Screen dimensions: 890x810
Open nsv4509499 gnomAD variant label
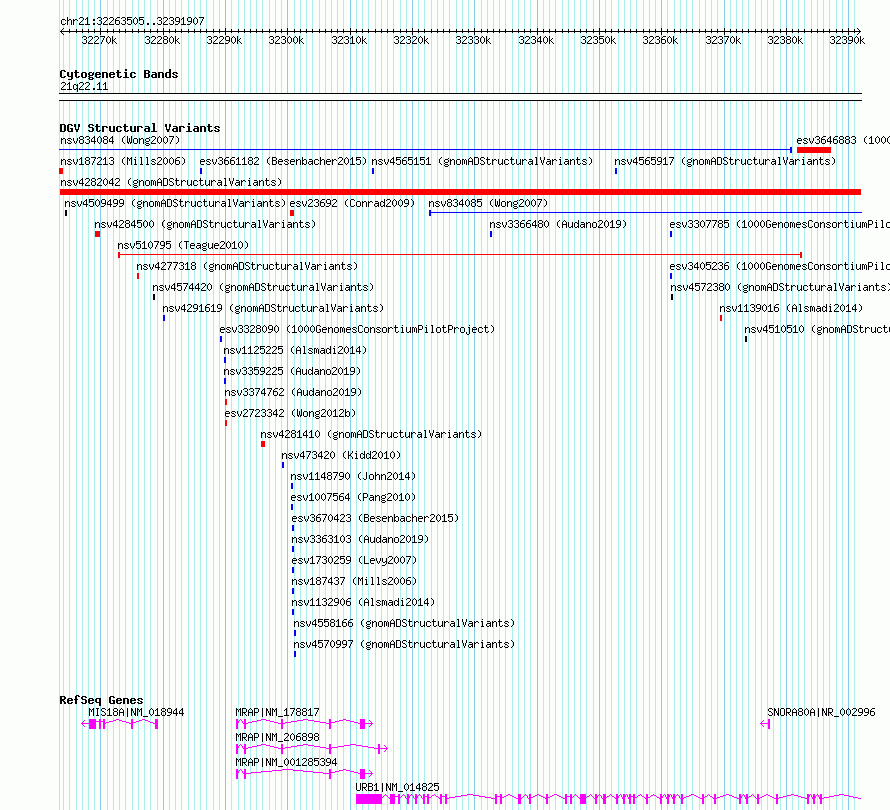175,203
